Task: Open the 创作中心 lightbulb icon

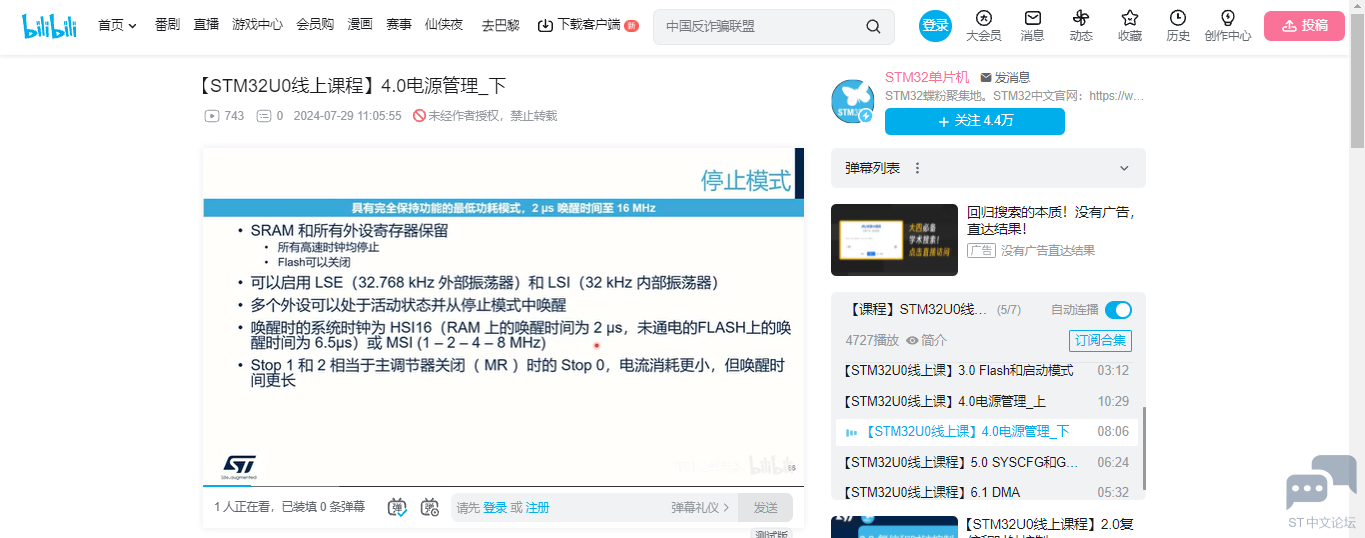Action: pyautogui.click(x=1228, y=18)
